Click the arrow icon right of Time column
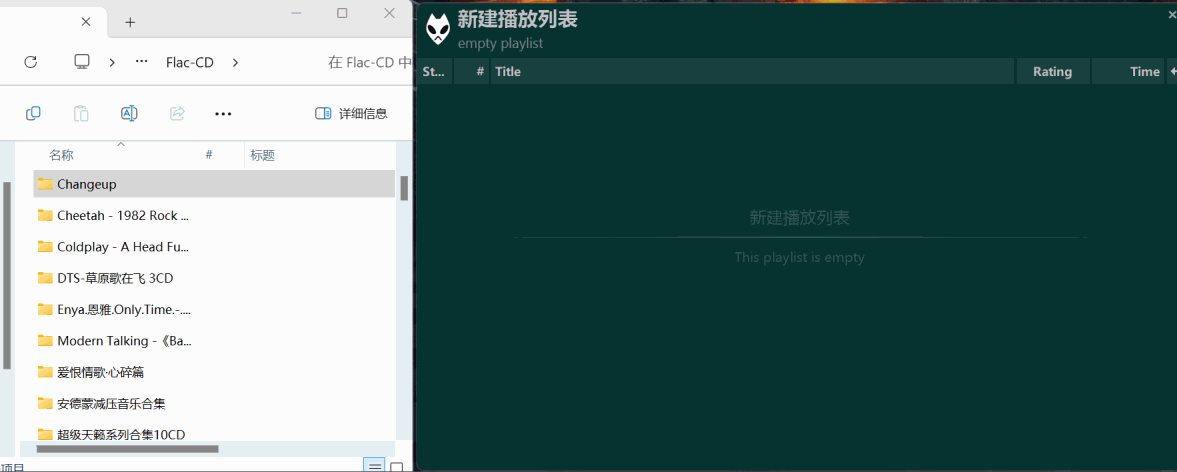This screenshot has height=472, width=1177. pos(1172,71)
